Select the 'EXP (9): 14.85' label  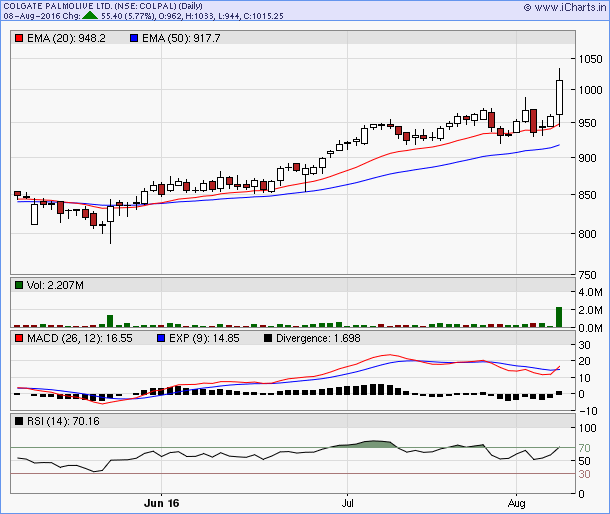pyautogui.click(x=204, y=338)
